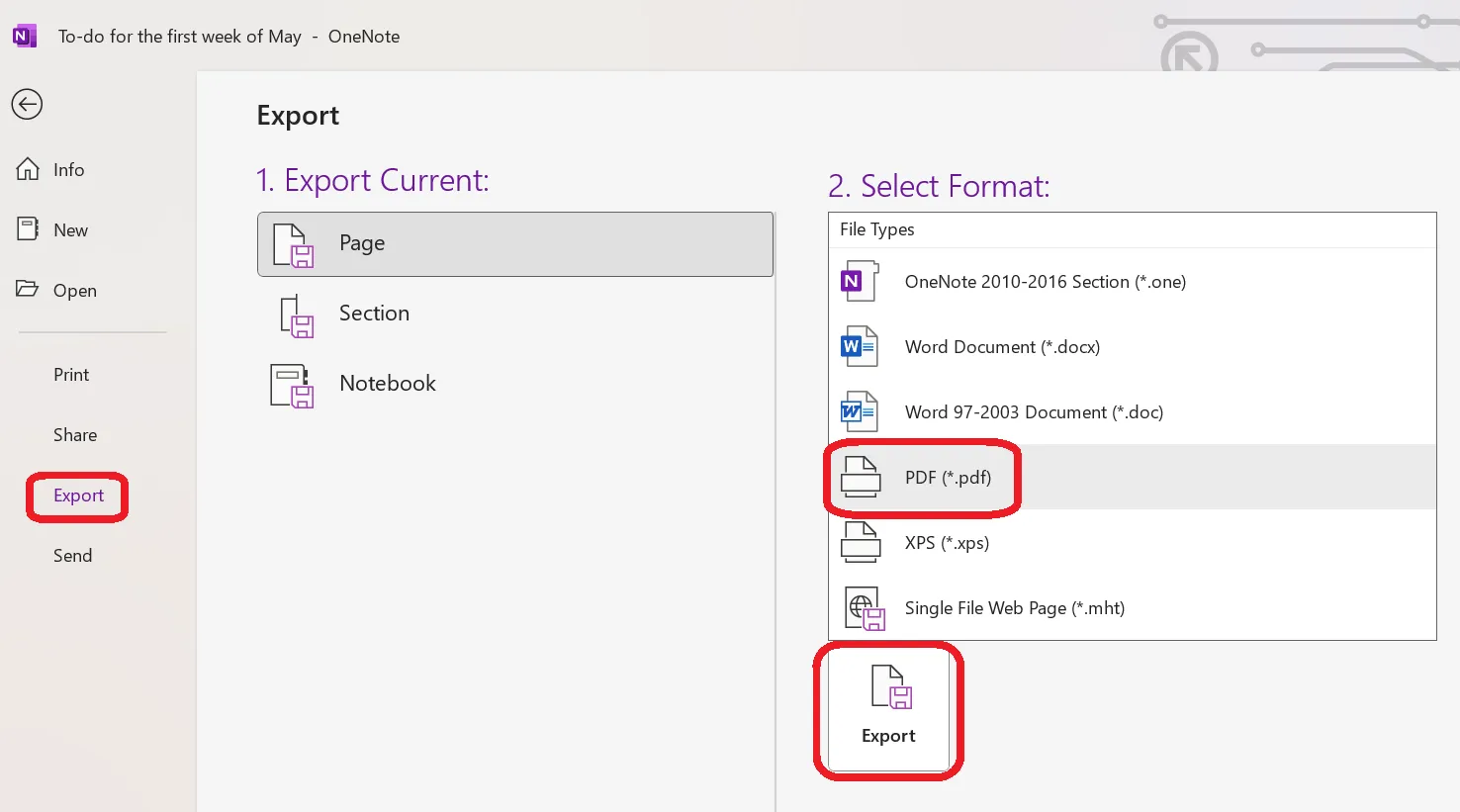The width and height of the screenshot is (1460, 812).
Task: Click the Page export icon
Action: pyautogui.click(x=293, y=245)
